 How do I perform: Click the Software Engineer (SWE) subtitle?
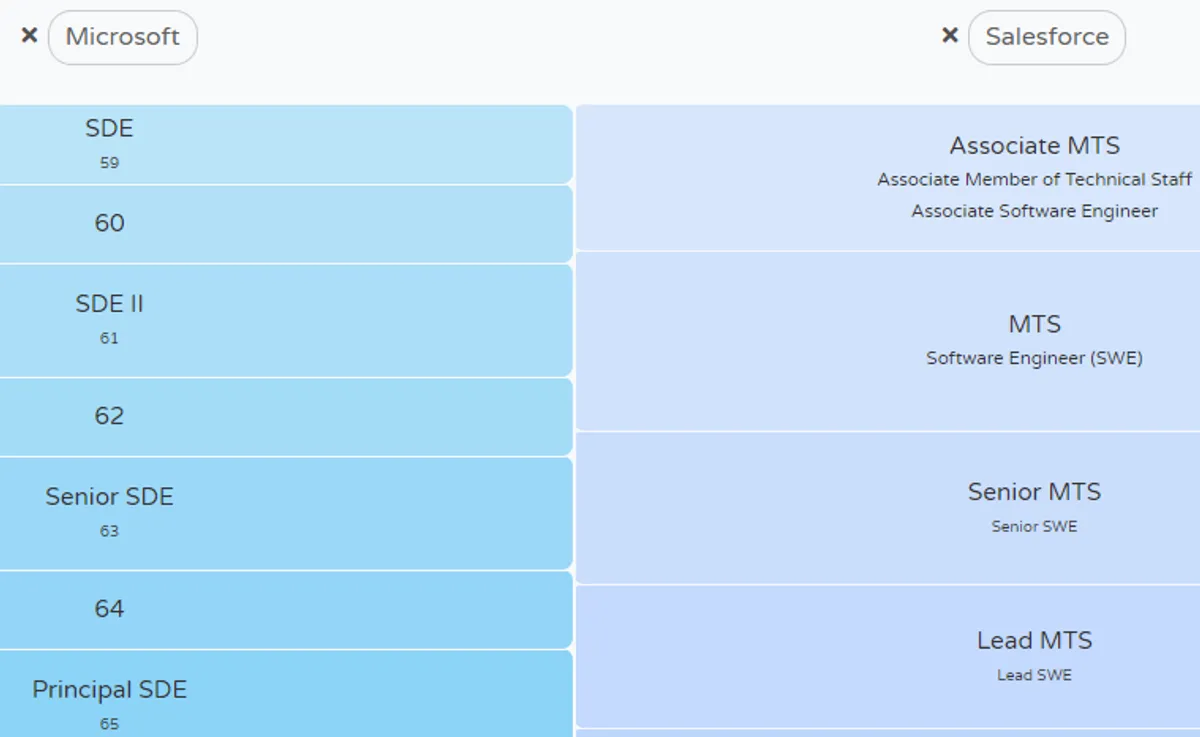click(x=1034, y=358)
